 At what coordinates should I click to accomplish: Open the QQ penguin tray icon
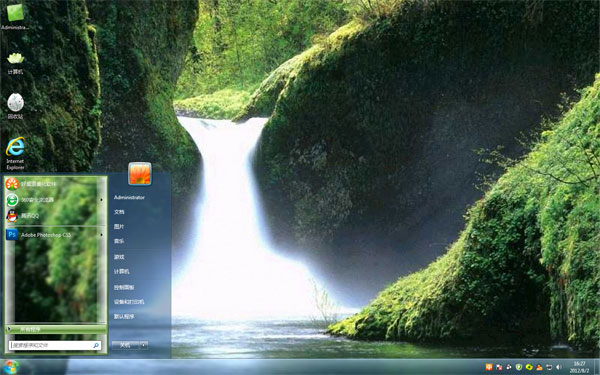(539, 367)
